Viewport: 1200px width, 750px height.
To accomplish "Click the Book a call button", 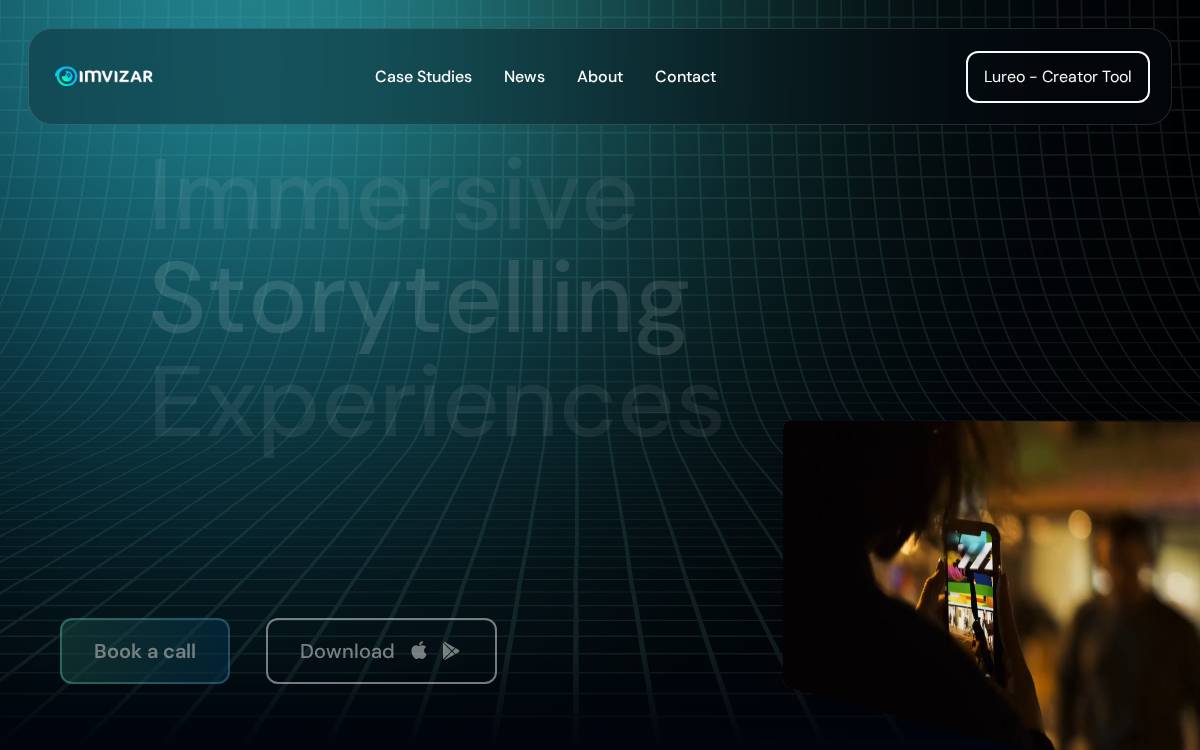I will pyautogui.click(x=145, y=651).
